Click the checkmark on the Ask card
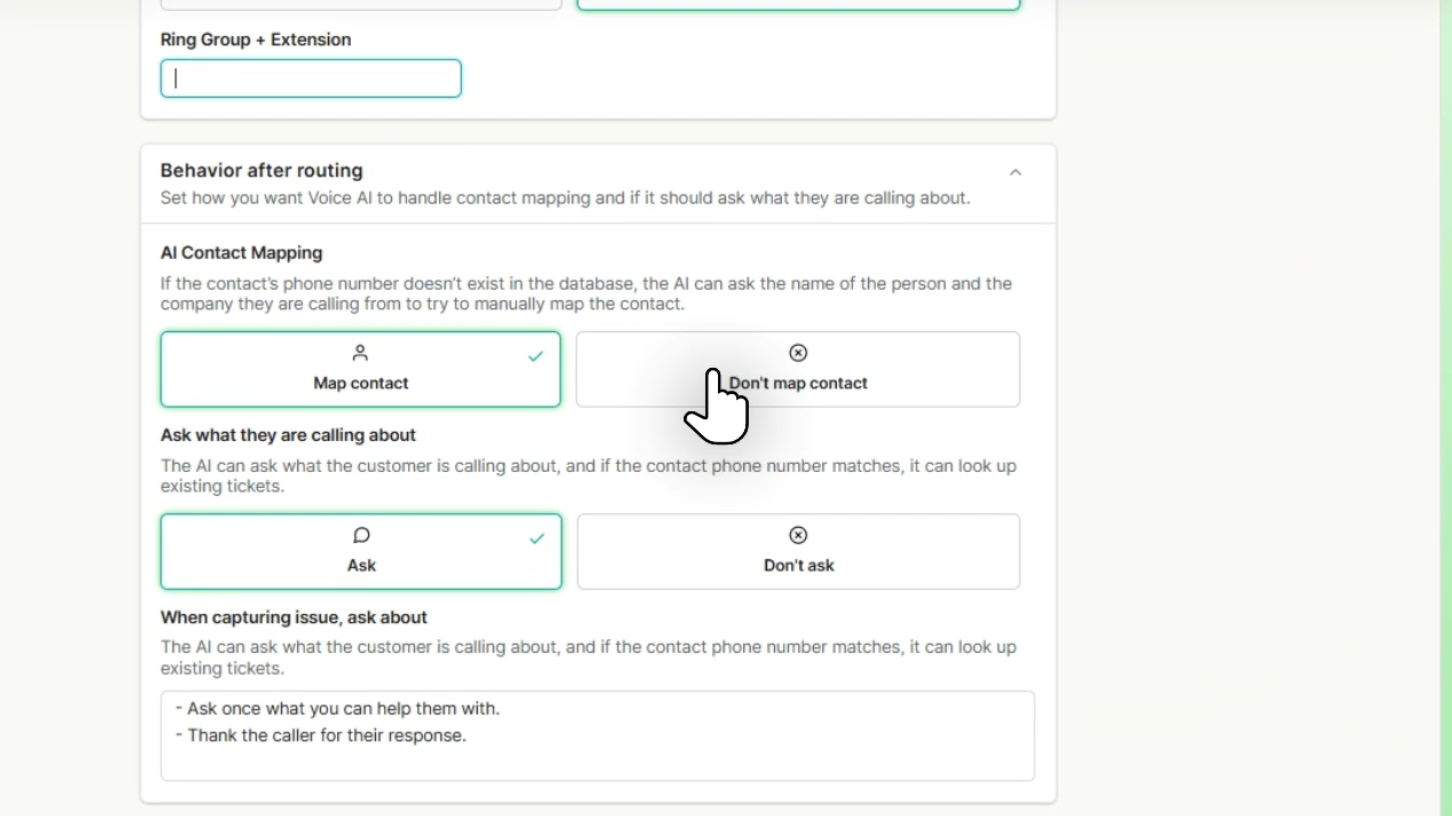 tap(537, 539)
